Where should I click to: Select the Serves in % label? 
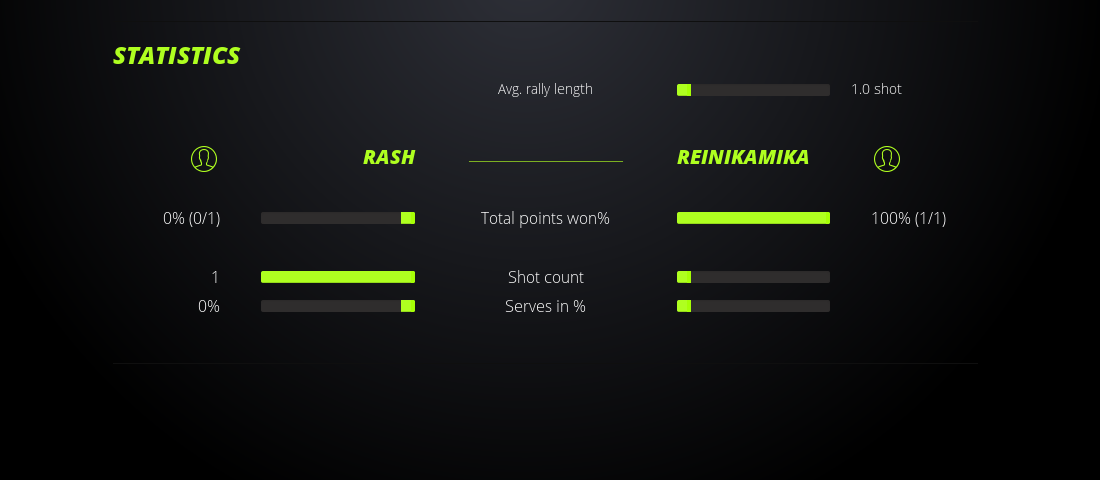point(545,306)
